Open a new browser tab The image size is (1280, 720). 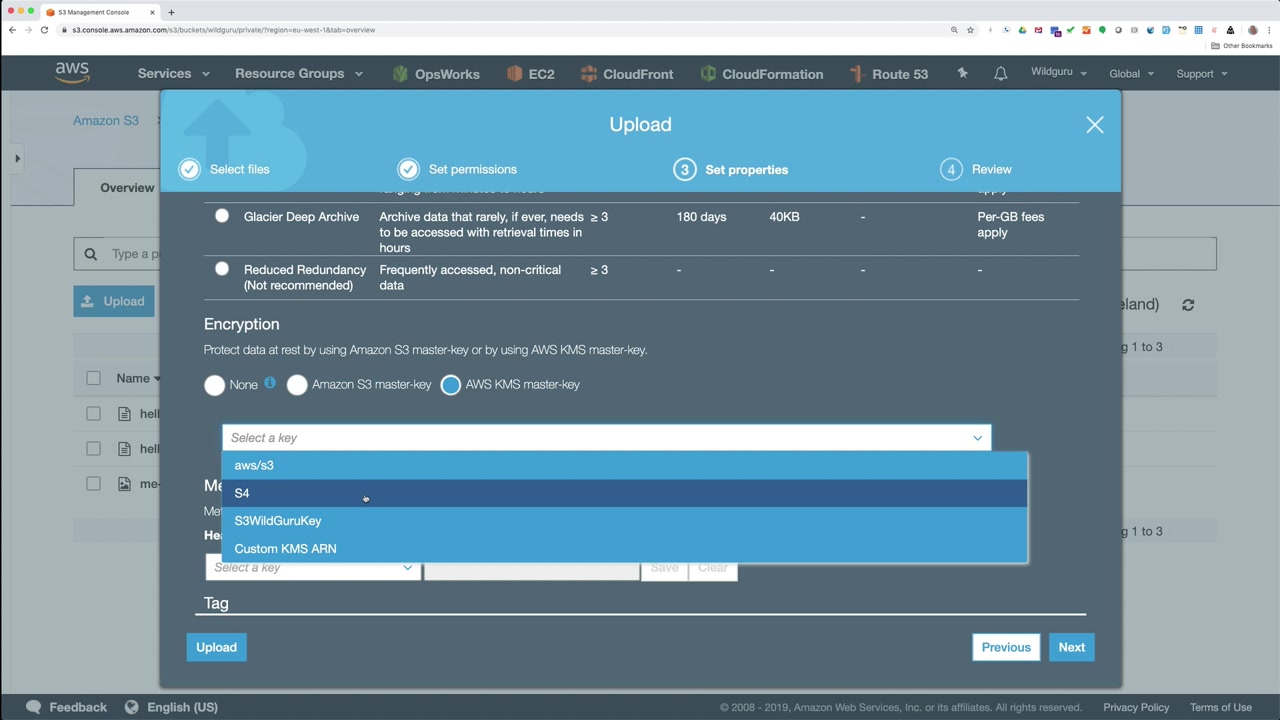coord(171,12)
